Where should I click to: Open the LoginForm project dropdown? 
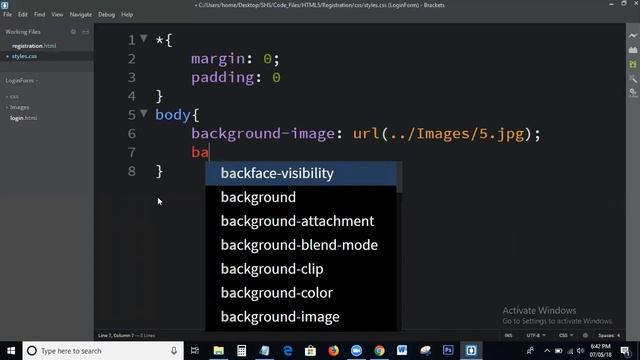tap(22, 80)
